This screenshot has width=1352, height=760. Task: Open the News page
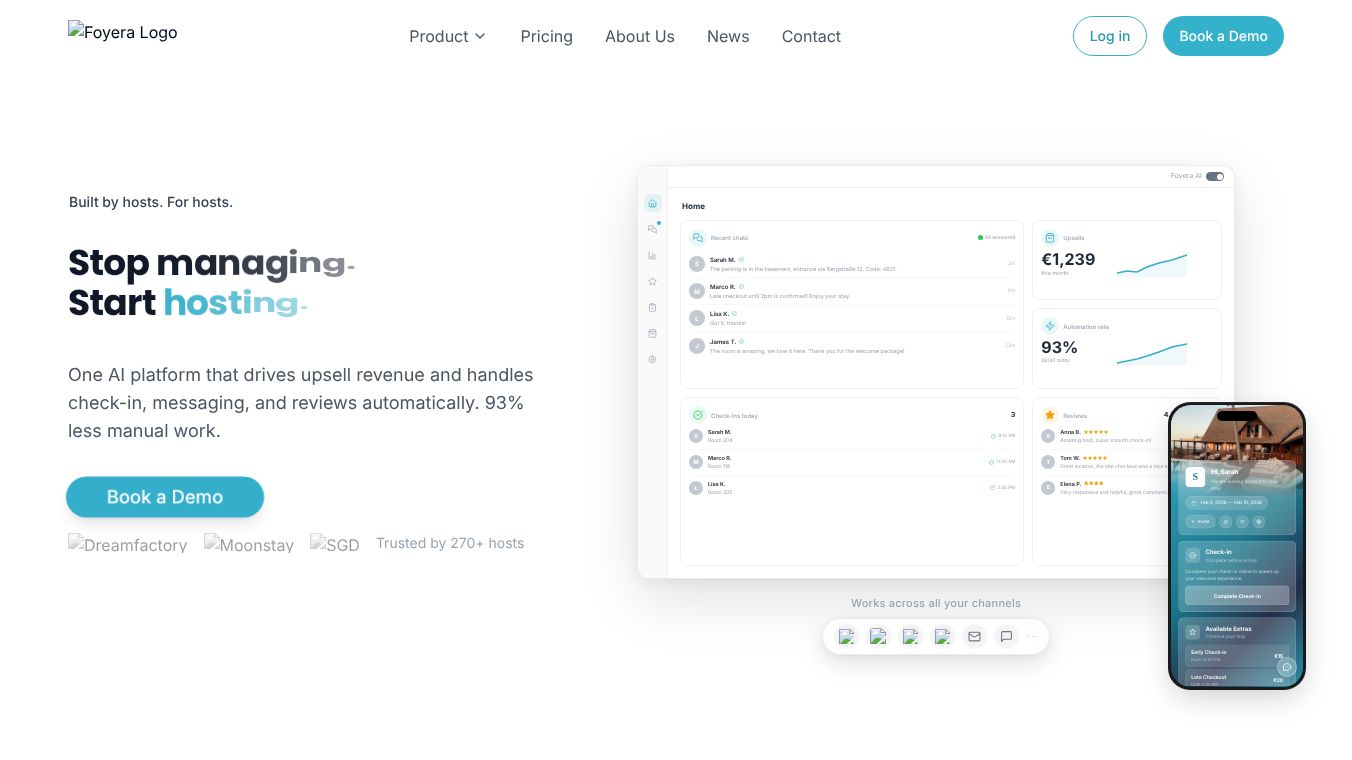[728, 36]
